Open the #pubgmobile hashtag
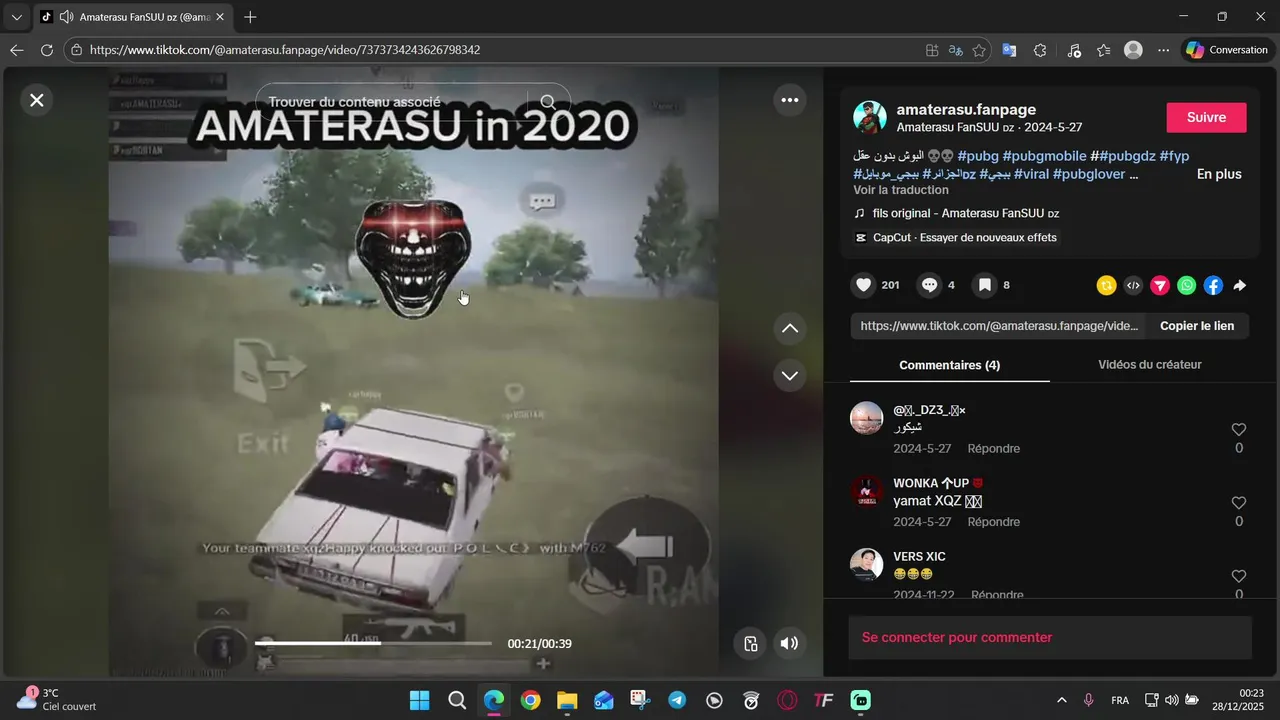 [x=1044, y=156]
